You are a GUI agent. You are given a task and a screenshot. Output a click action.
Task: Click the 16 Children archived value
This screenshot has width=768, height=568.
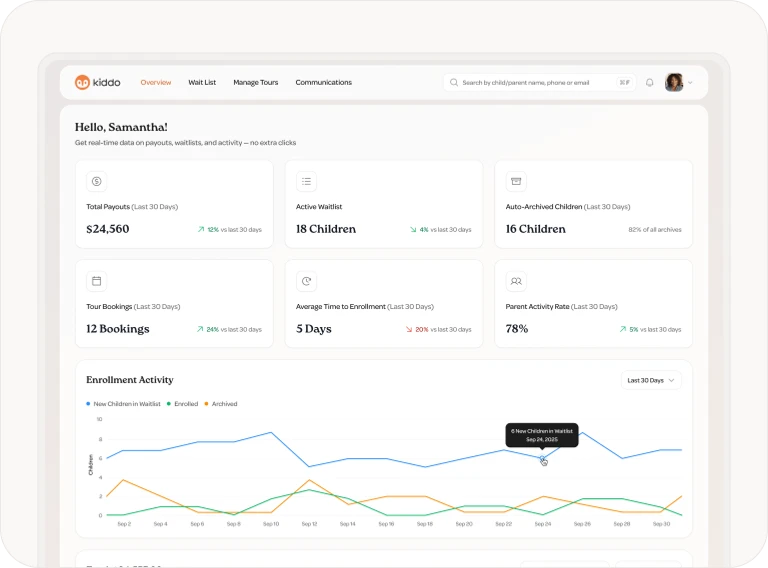click(535, 229)
